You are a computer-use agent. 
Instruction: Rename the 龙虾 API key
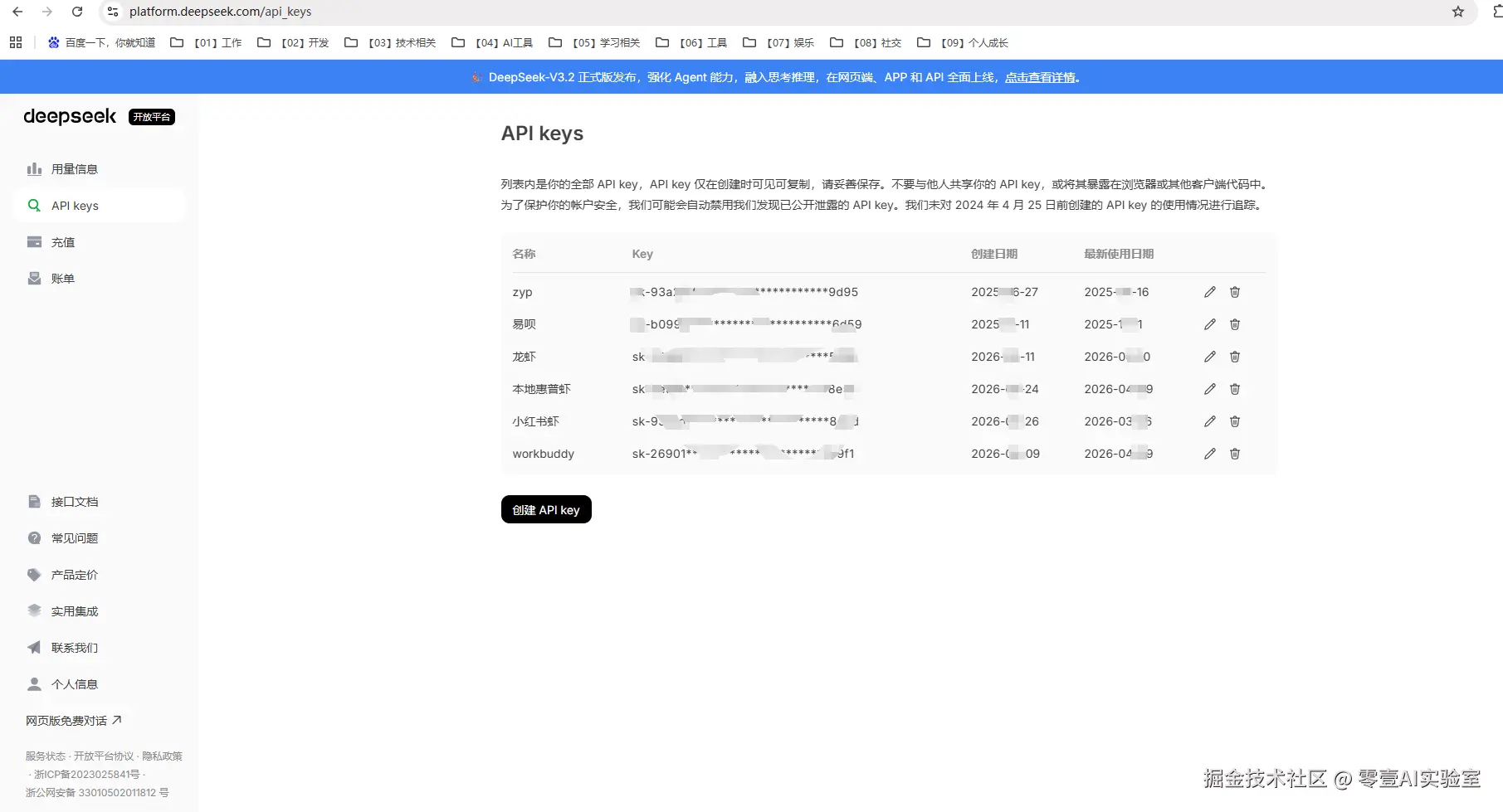(x=1210, y=357)
